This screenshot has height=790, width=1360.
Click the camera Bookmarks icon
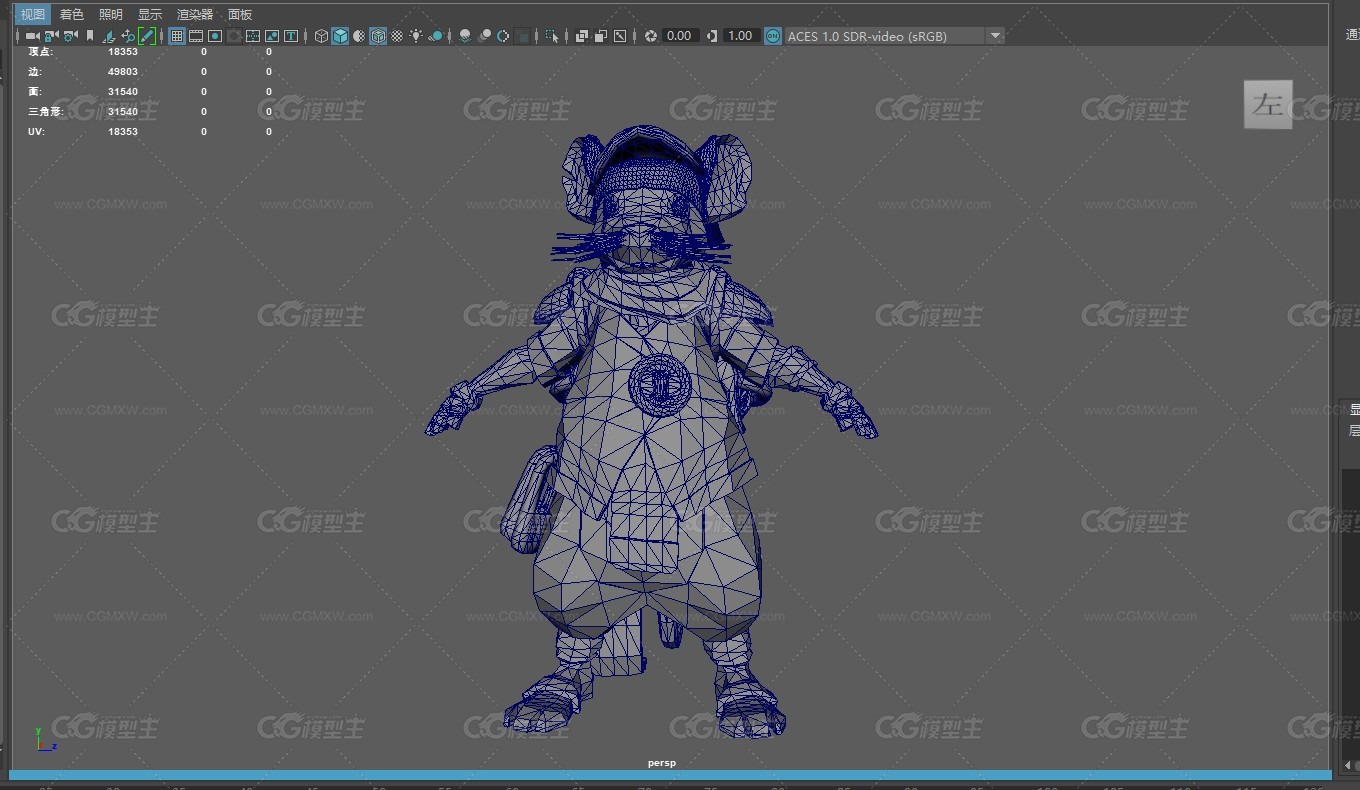coord(90,36)
